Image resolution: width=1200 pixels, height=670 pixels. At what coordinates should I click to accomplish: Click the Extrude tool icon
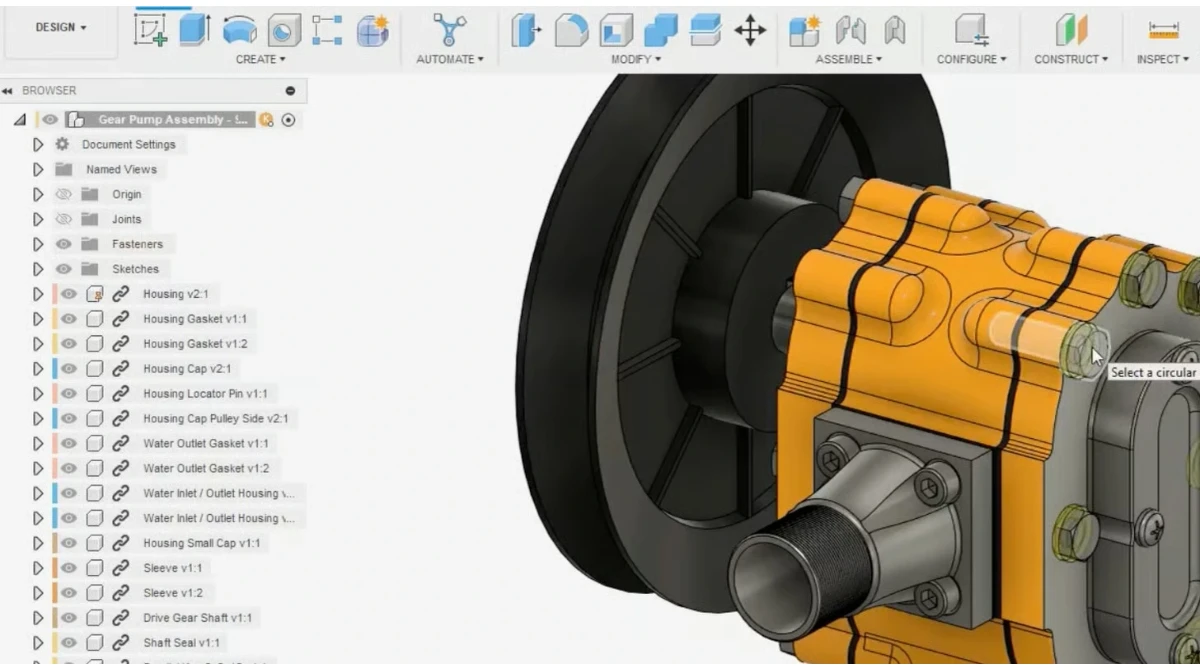coord(194,30)
